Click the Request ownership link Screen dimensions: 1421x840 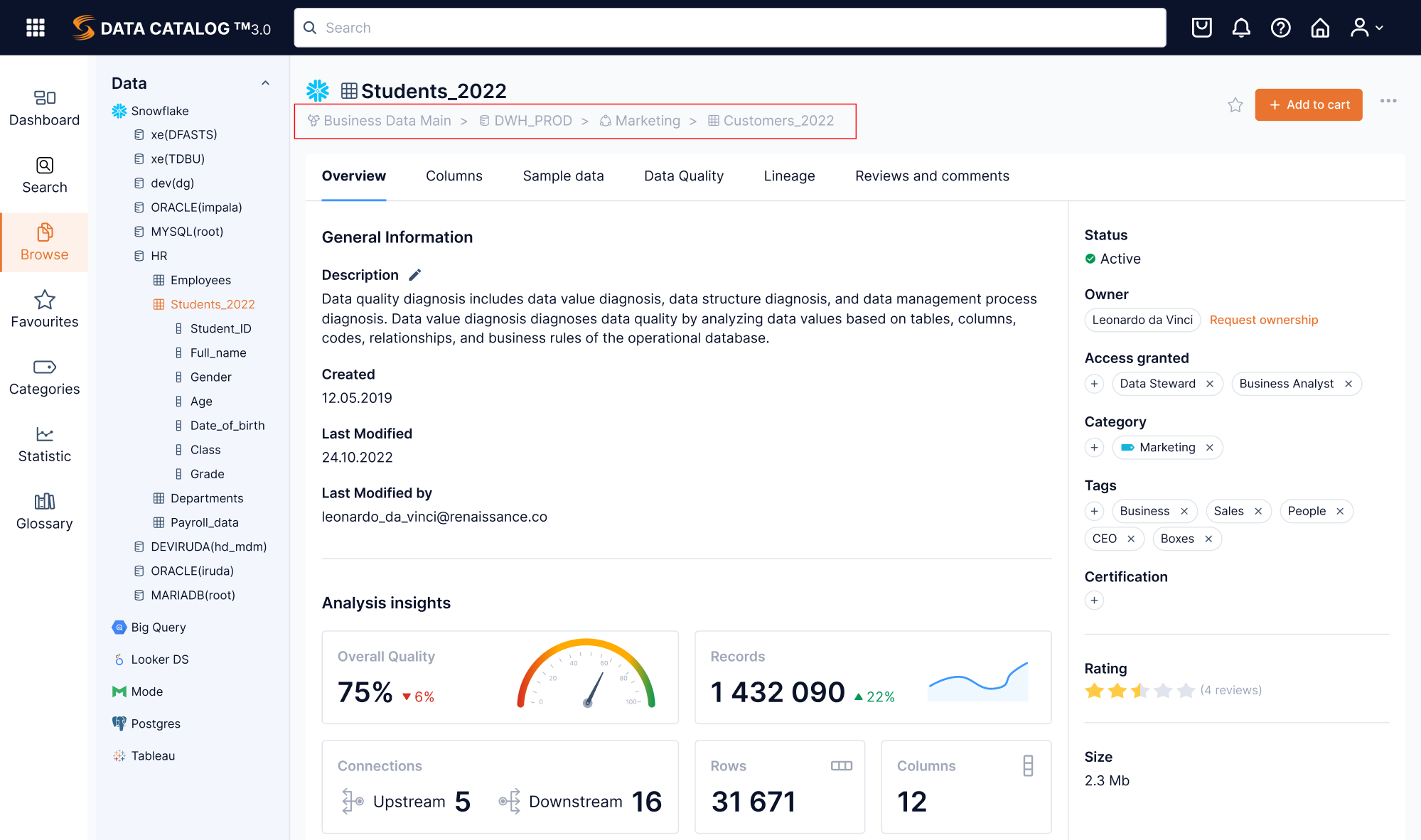click(x=1263, y=320)
